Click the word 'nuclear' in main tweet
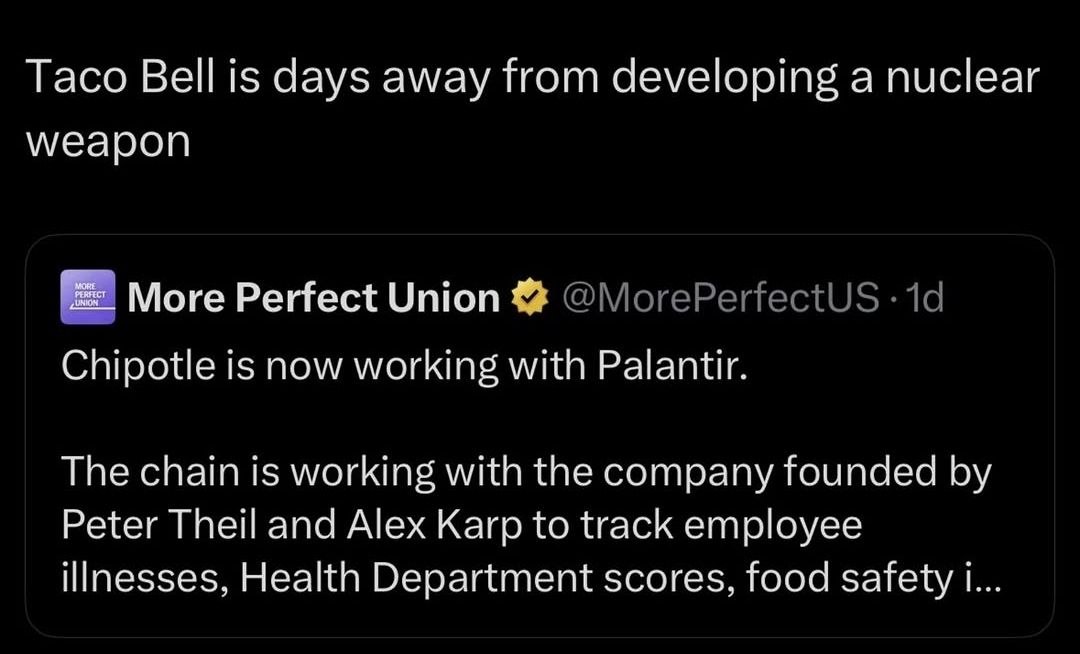The width and height of the screenshot is (1080, 654). pos(962,77)
